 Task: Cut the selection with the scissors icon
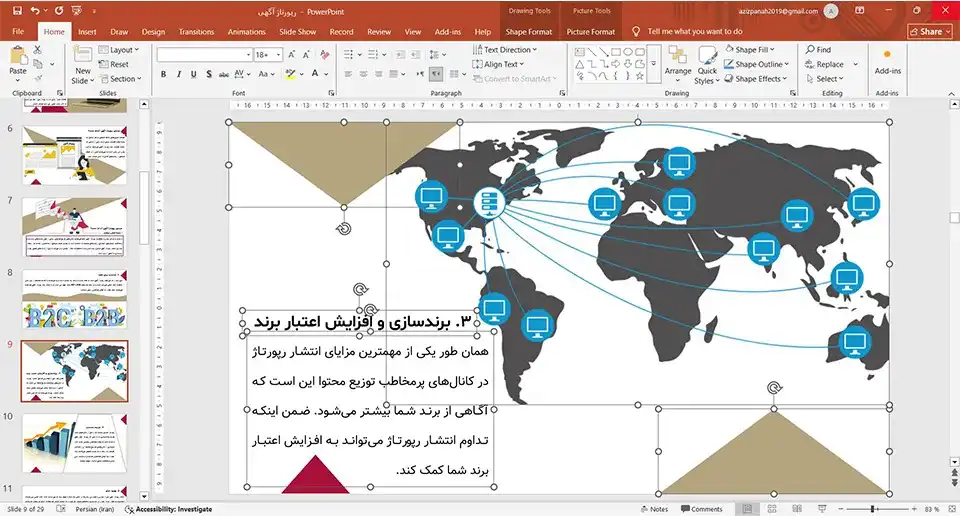38,50
